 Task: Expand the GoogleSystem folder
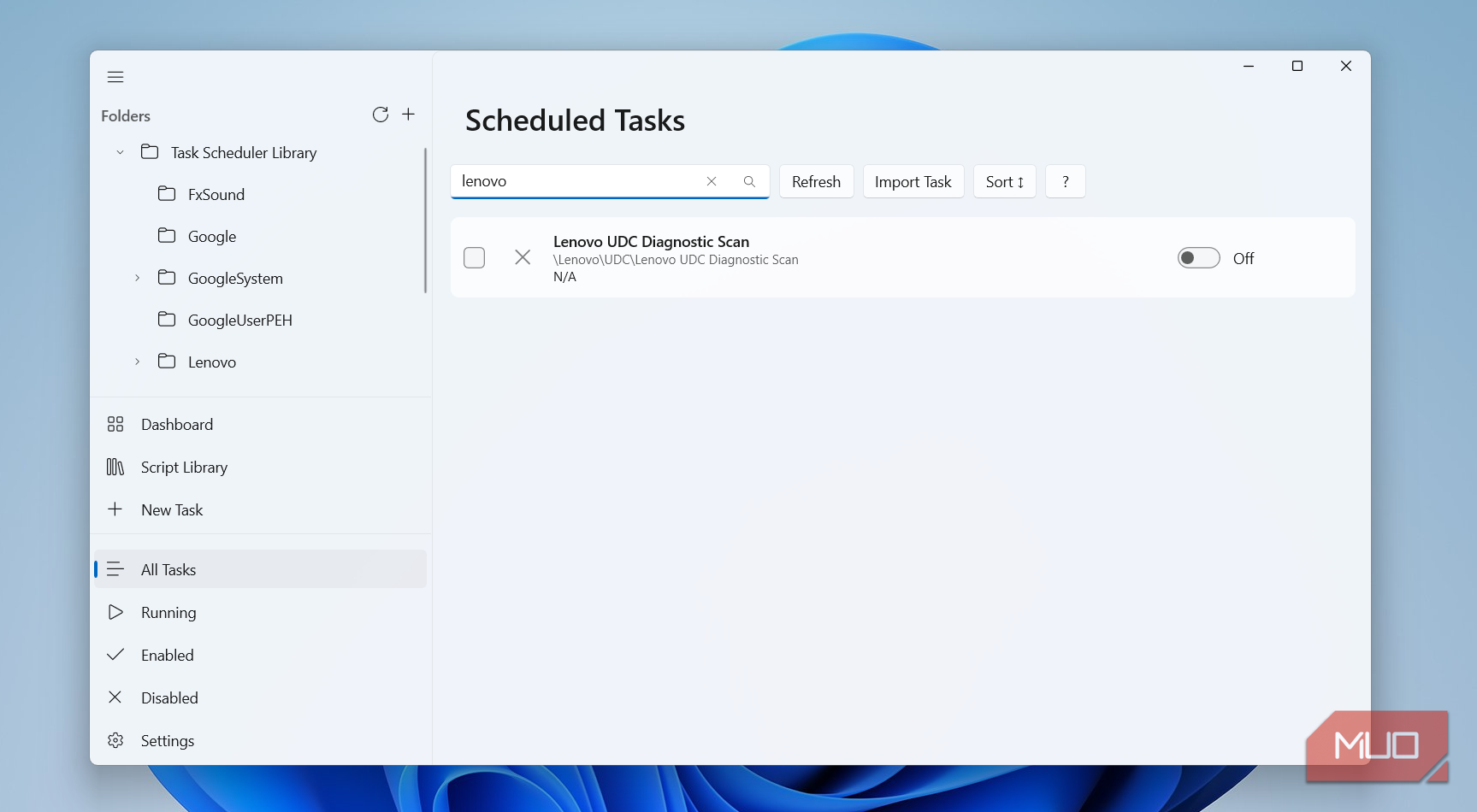138,278
